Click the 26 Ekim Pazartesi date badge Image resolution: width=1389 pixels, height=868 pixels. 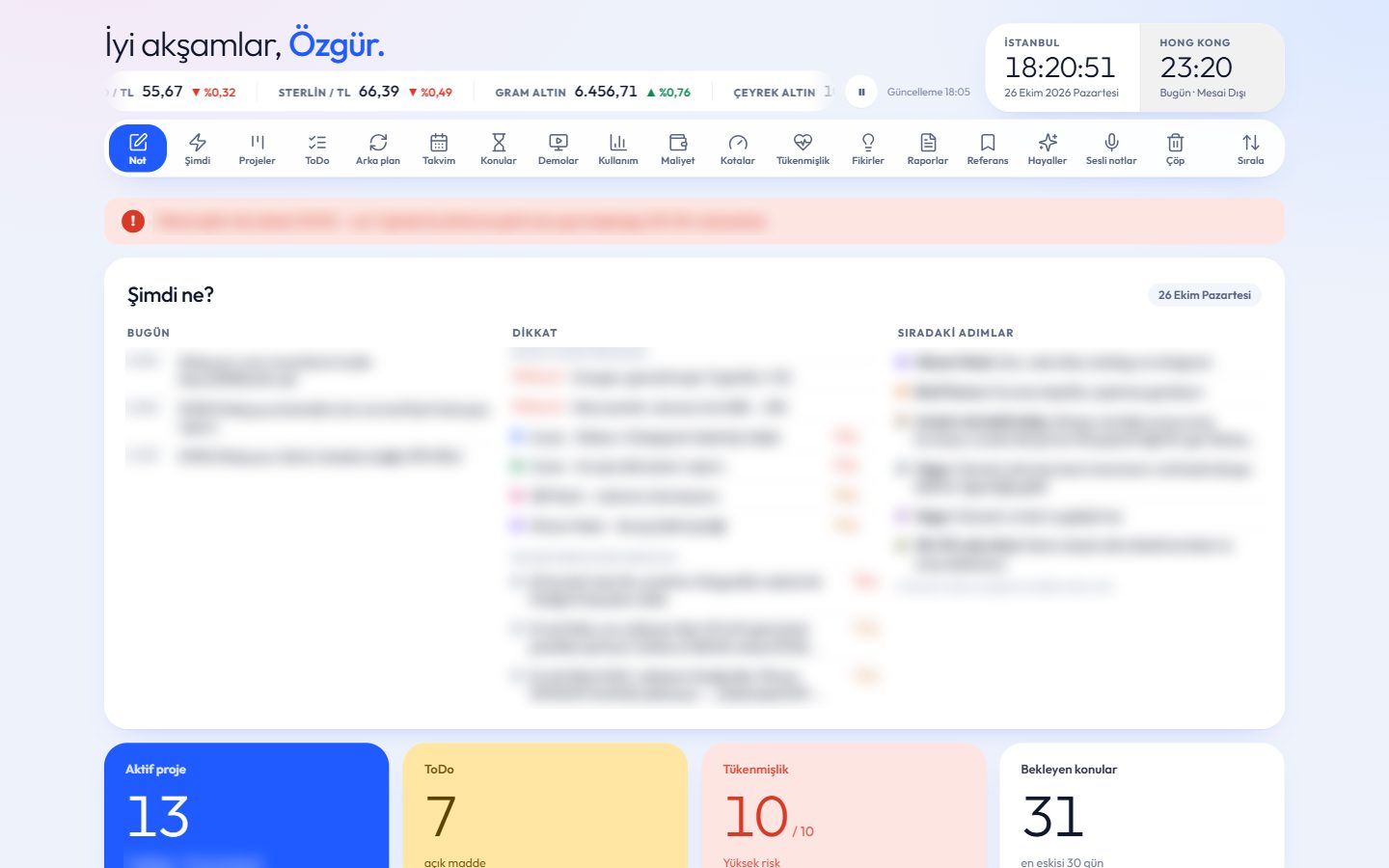coord(1205,295)
